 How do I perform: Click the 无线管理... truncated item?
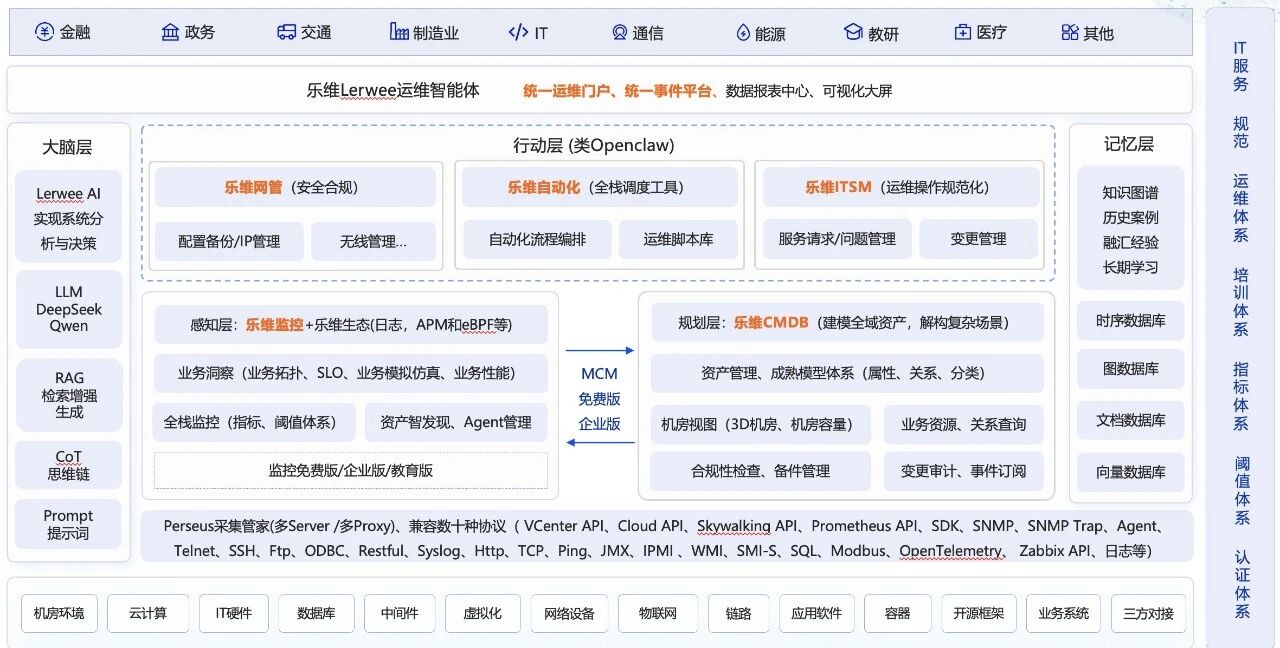click(373, 241)
